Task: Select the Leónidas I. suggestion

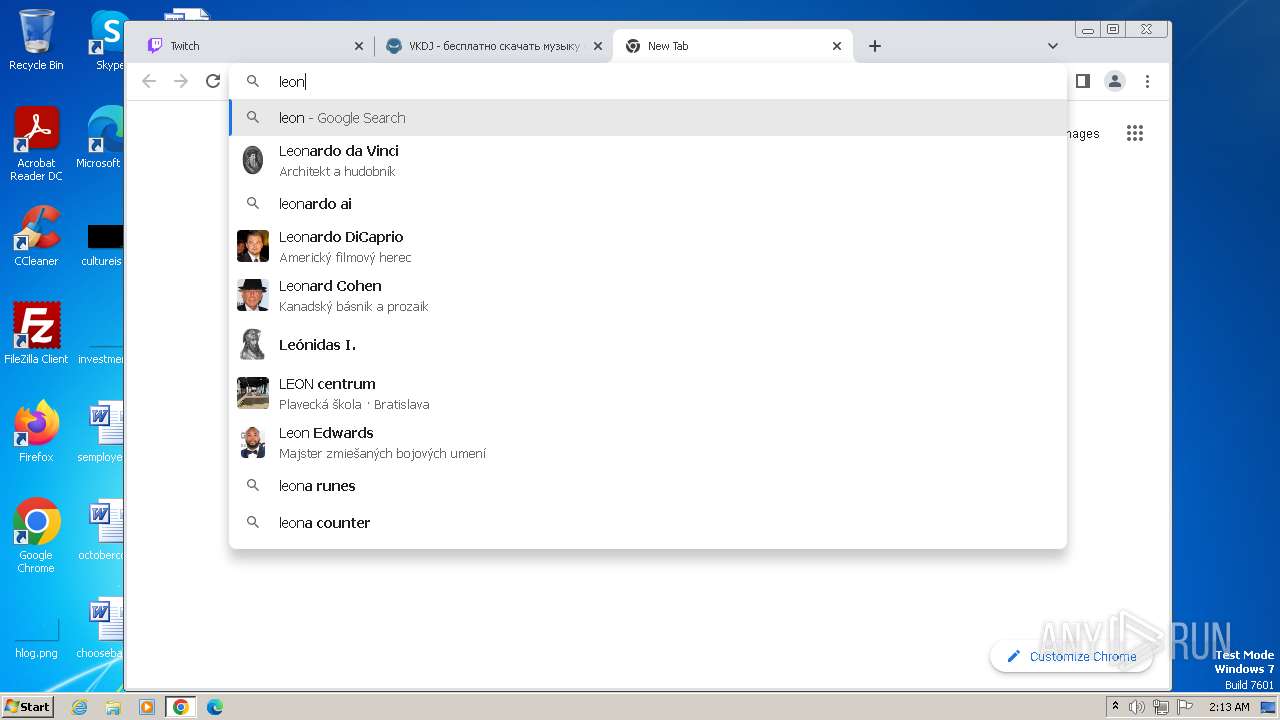Action: coord(648,345)
